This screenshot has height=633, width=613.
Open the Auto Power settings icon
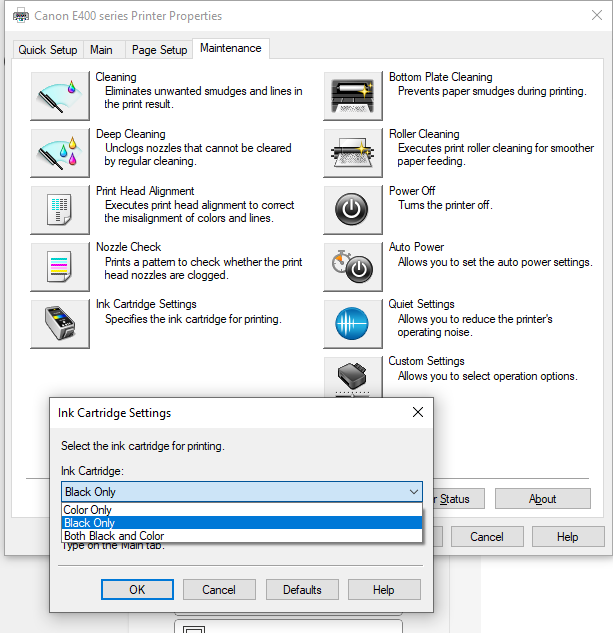point(353,267)
